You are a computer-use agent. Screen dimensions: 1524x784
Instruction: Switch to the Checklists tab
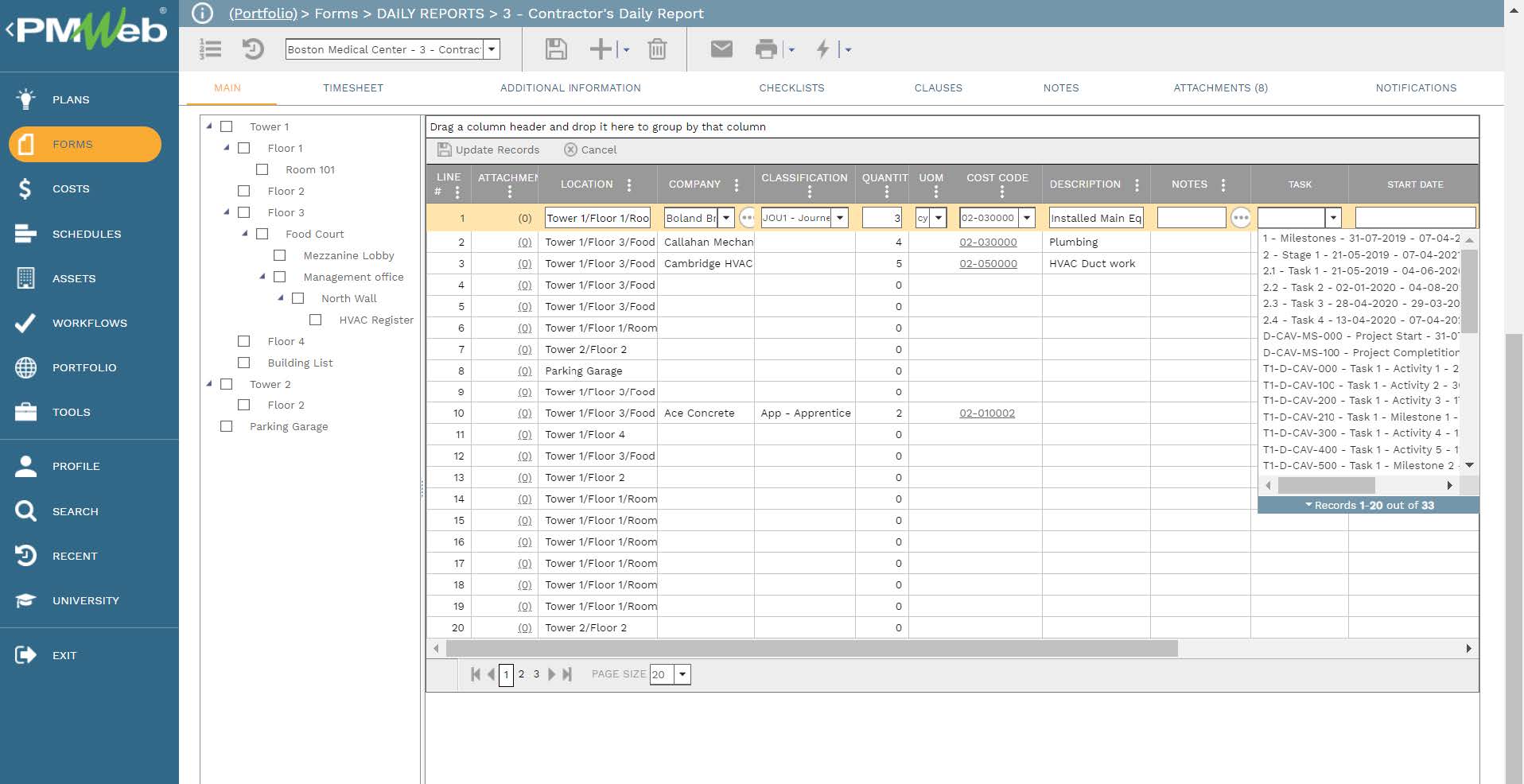791,88
